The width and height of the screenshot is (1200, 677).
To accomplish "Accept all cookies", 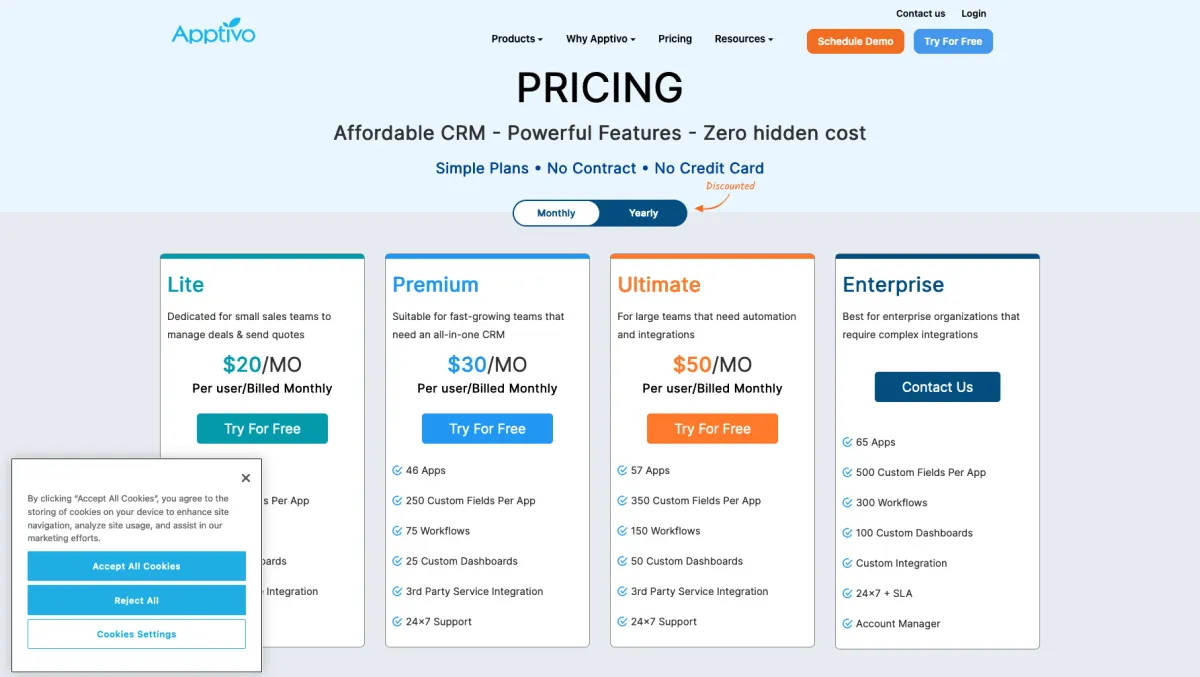I will (x=137, y=566).
